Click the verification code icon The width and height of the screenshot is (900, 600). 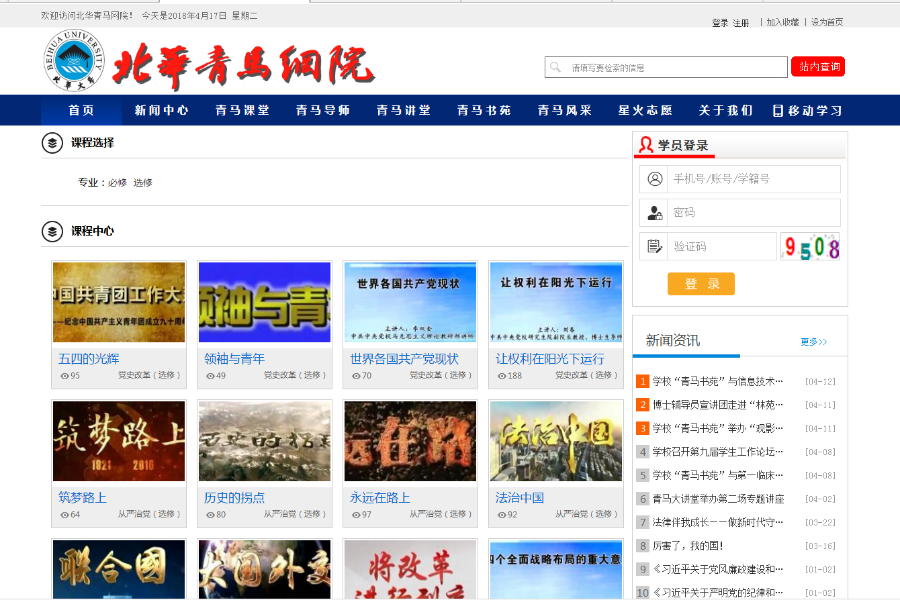tap(654, 246)
